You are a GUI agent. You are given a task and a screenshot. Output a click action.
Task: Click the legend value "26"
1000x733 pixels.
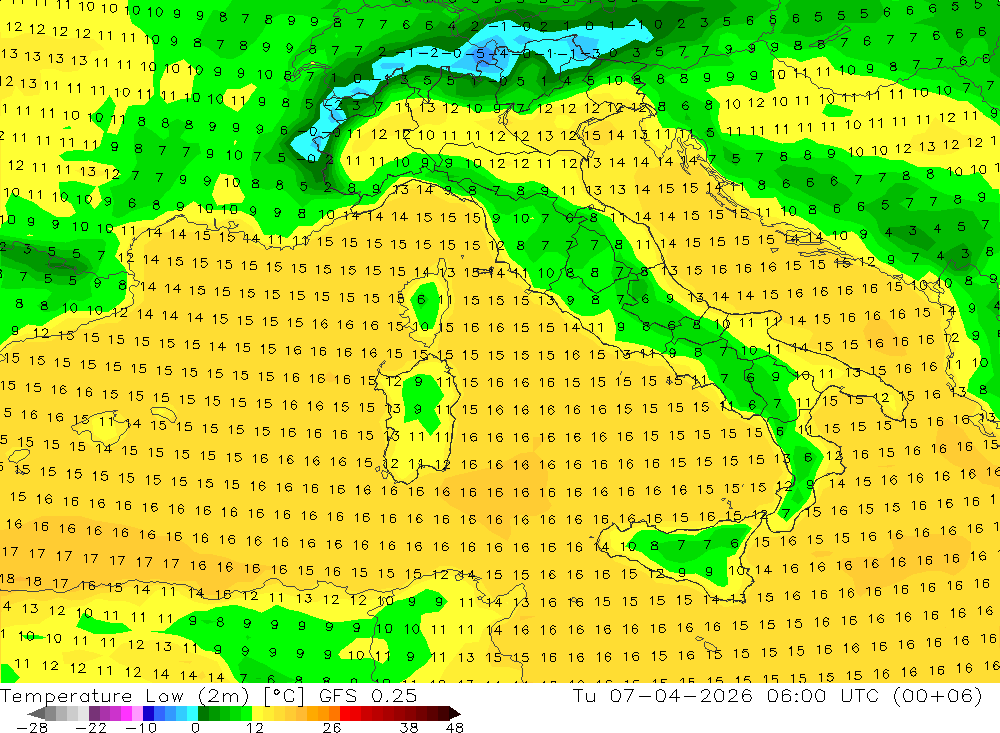tap(332, 727)
